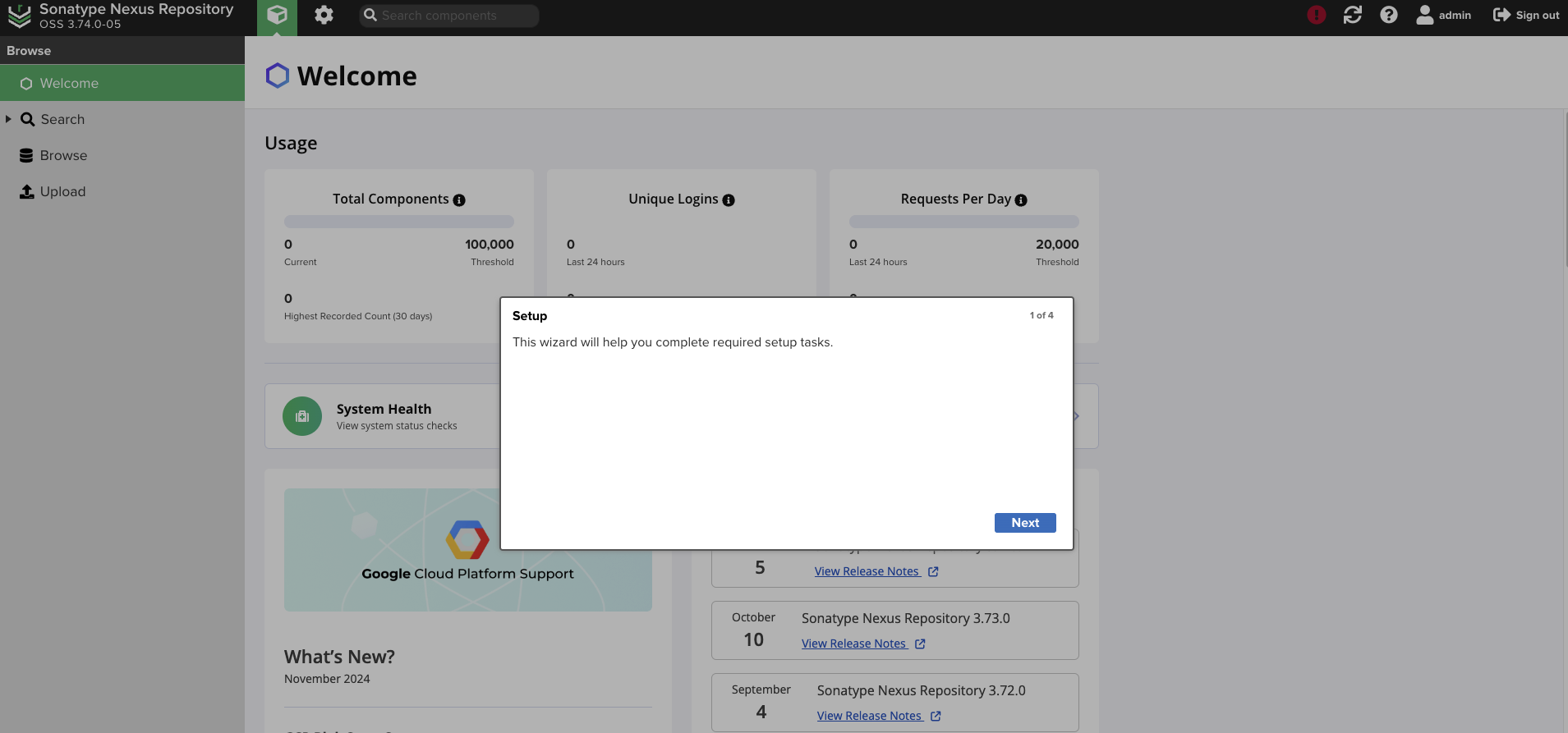Click the November 2024 date text
This screenshot has height=733, width=1568.
point(327,679)
